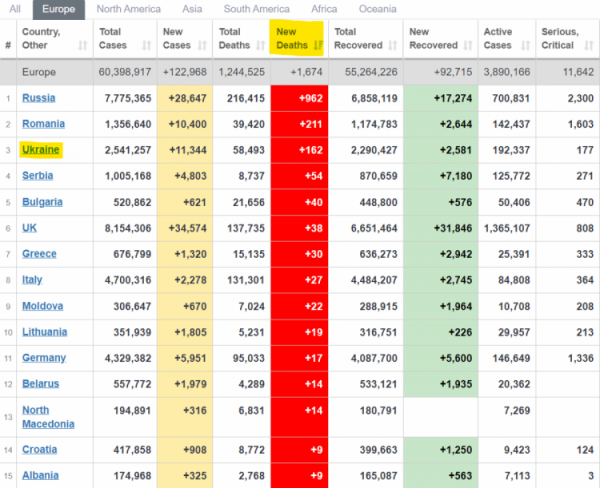Switch to the North America tab
This screenshot has height=488, width=600.
tap(129, 9)
